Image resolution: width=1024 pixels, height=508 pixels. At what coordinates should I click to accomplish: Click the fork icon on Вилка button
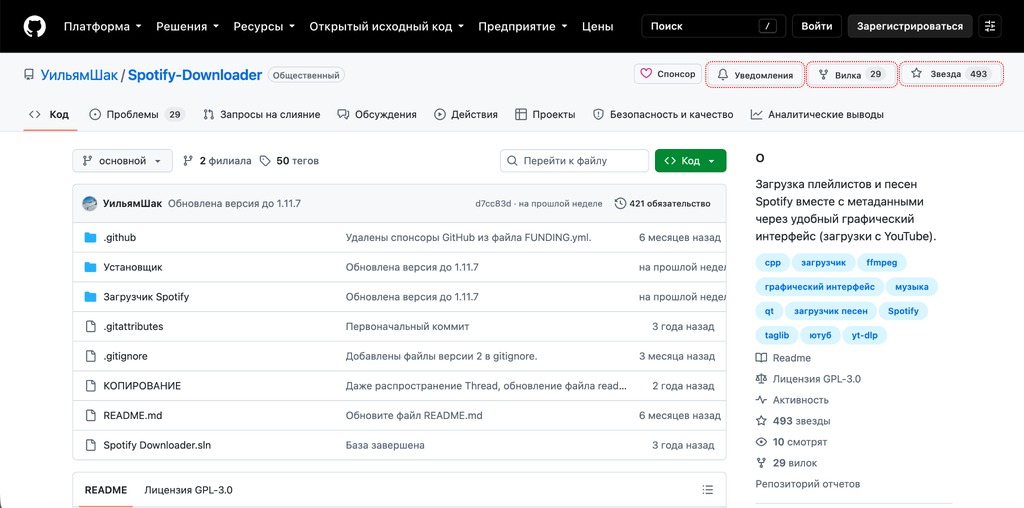[x=824, y=74]
